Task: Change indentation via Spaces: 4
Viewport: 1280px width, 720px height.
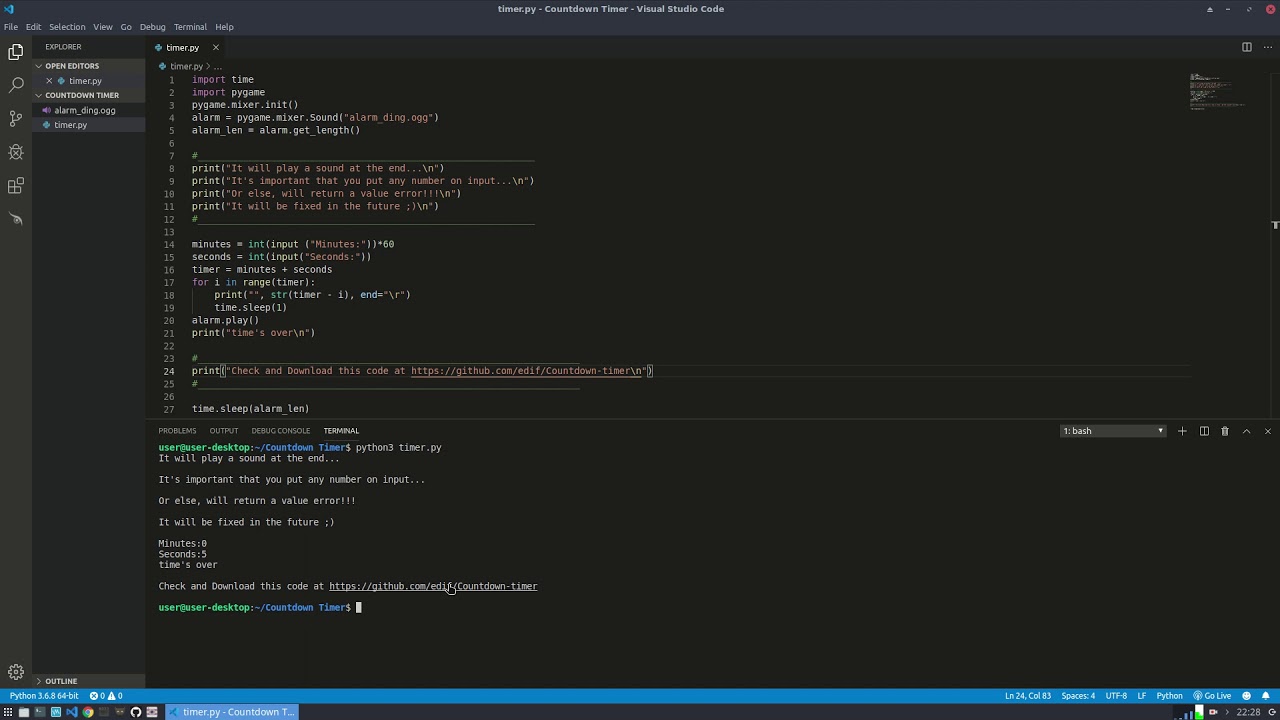Action: point(1078,696)
